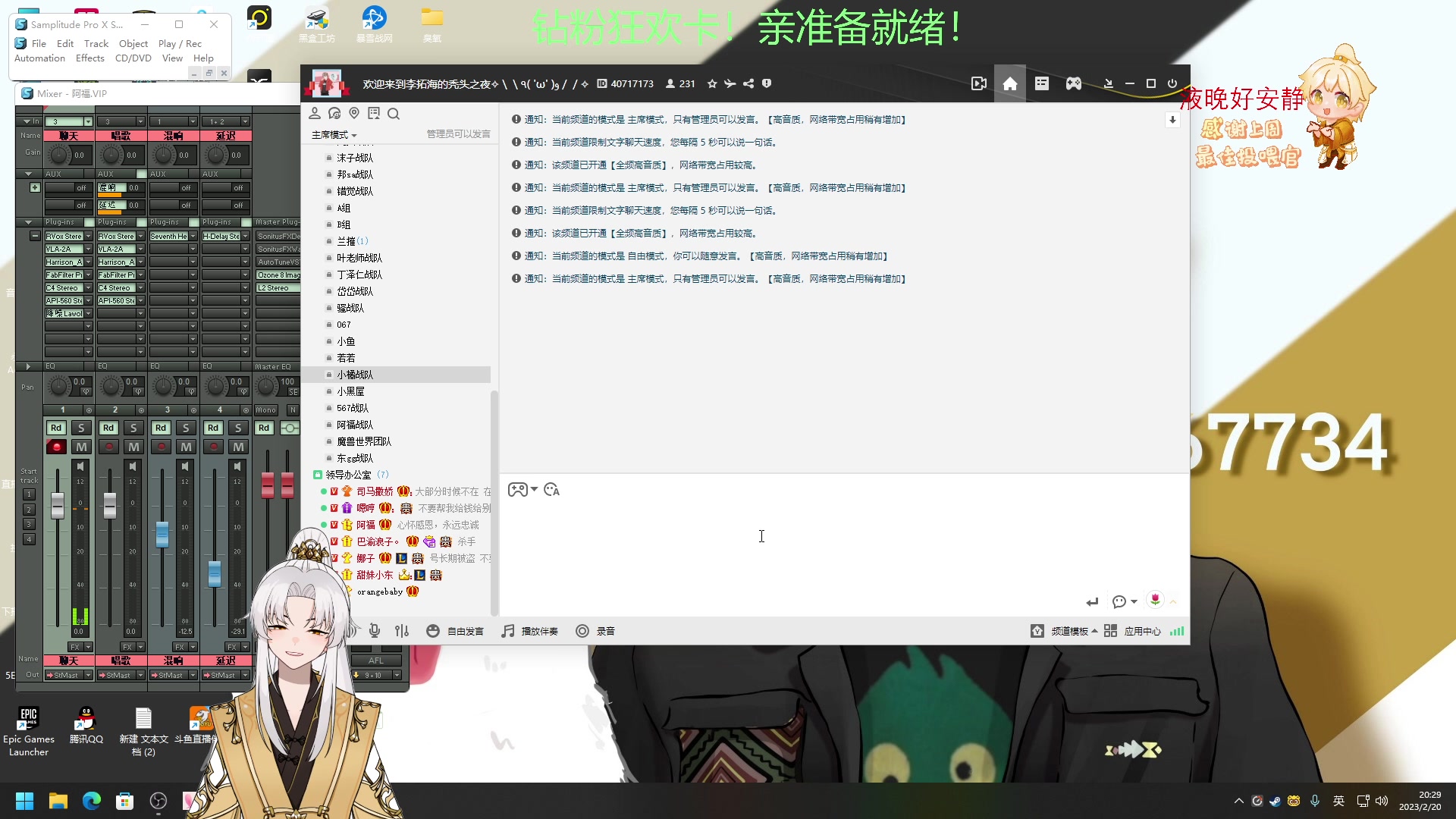The width and height of the screenshot is (1456, 819).
Task: Mute mixer channel 3 混响
Action: [x=186, y=447]
